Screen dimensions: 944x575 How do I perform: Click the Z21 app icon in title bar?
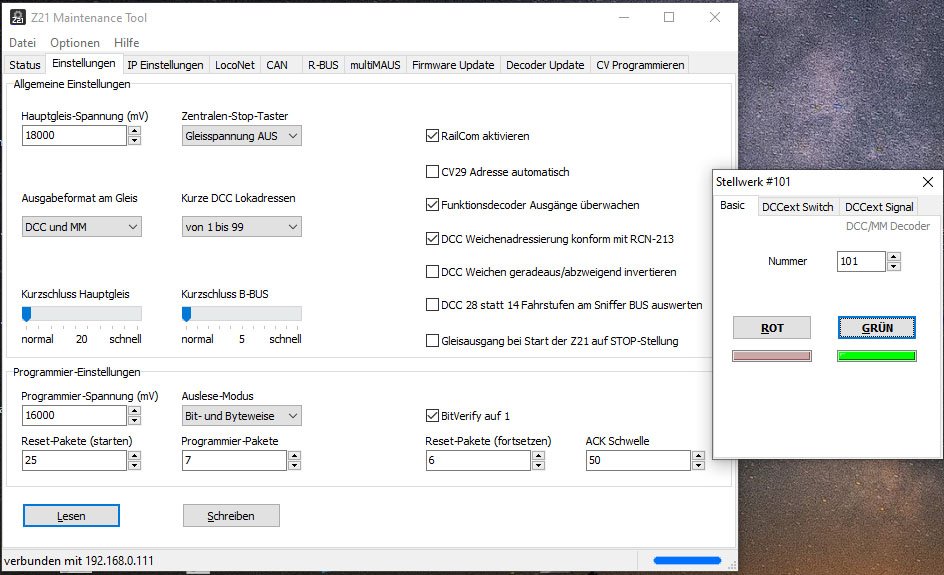(x=17, y=17)
